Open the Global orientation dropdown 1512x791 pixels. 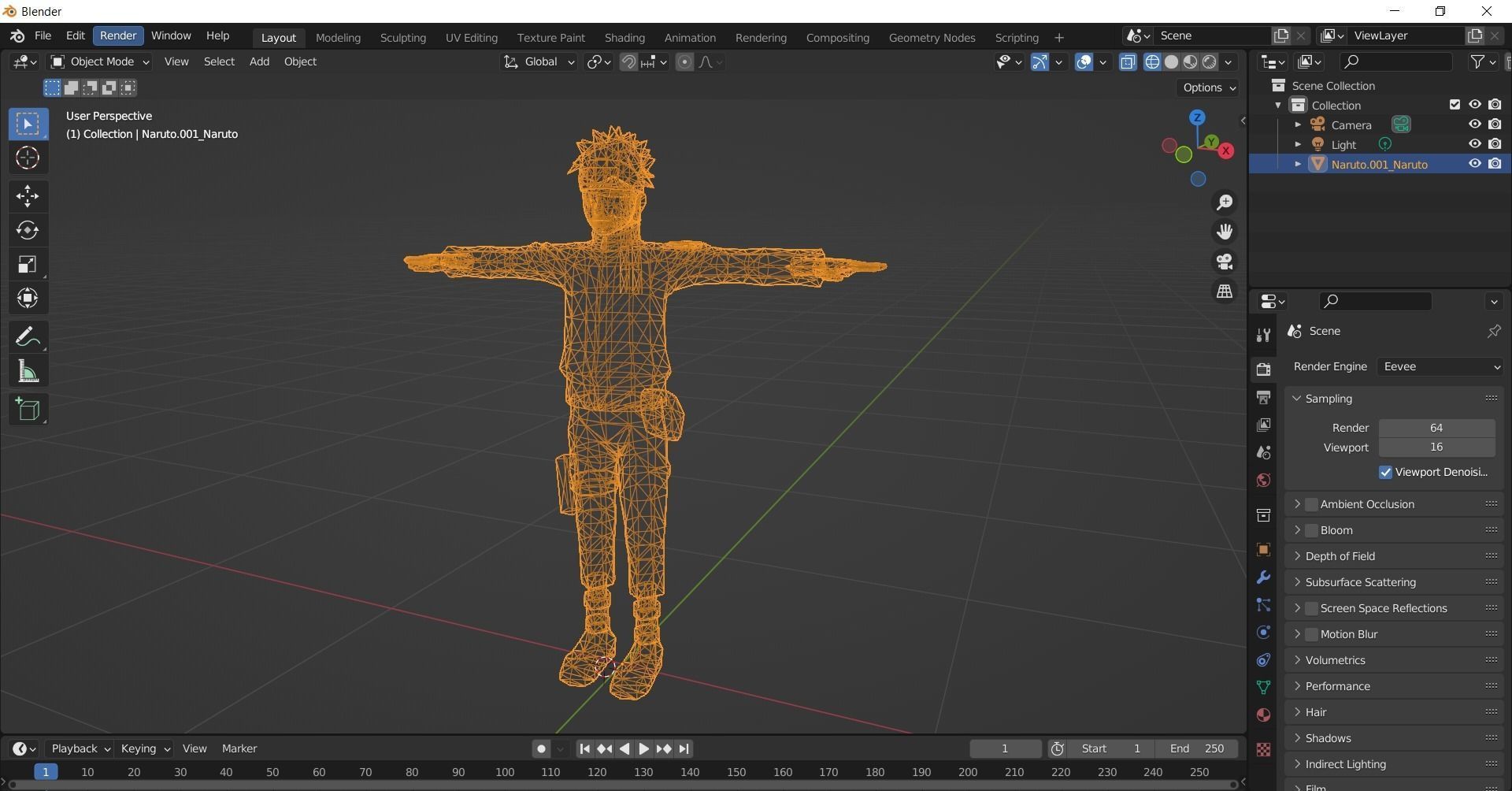(539, 61)
